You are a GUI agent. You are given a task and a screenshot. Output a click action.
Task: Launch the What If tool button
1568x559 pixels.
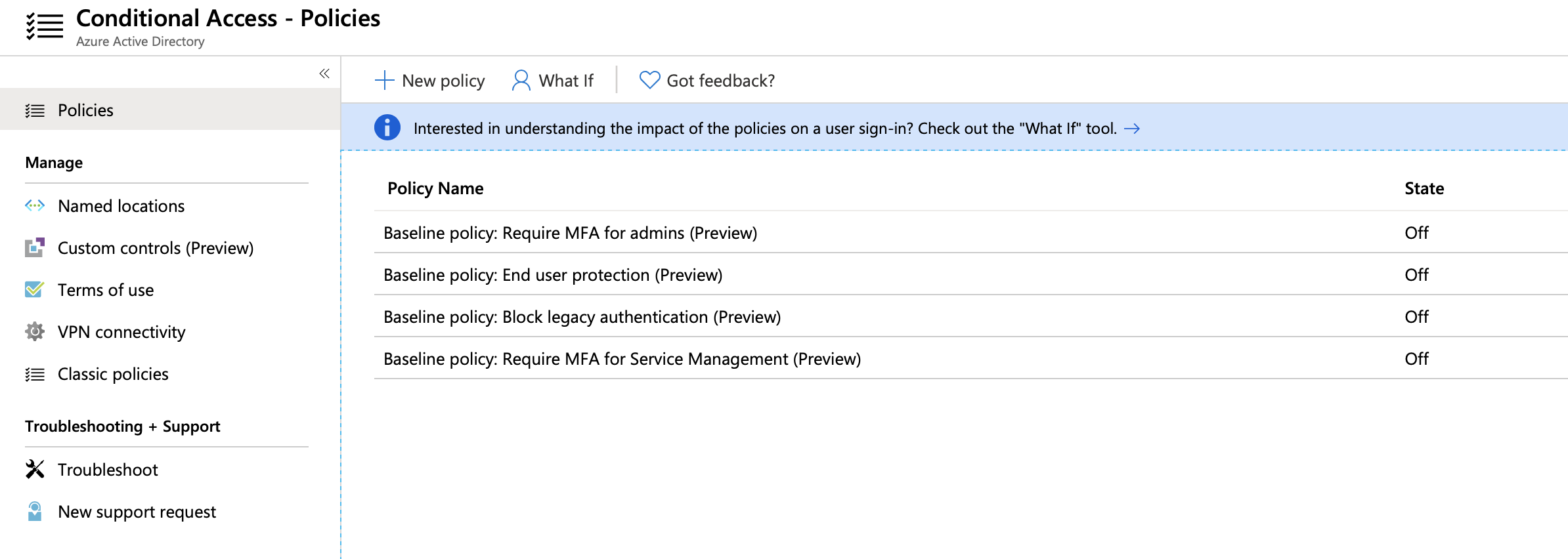(x=553, y=80)
